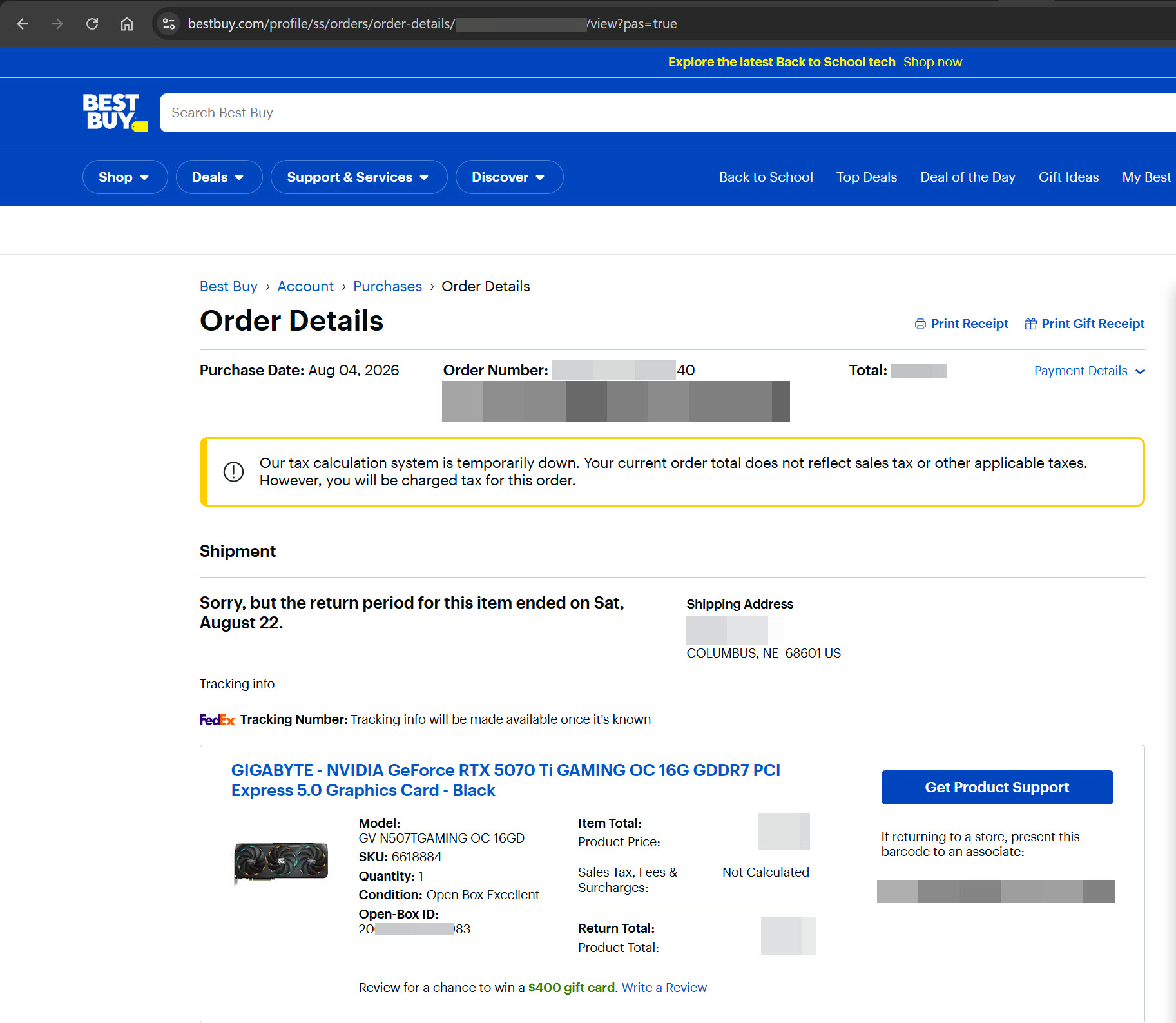Open the Discover dropdown menu
Screen dimensions: 1176x1023
[x=509, y=177]
